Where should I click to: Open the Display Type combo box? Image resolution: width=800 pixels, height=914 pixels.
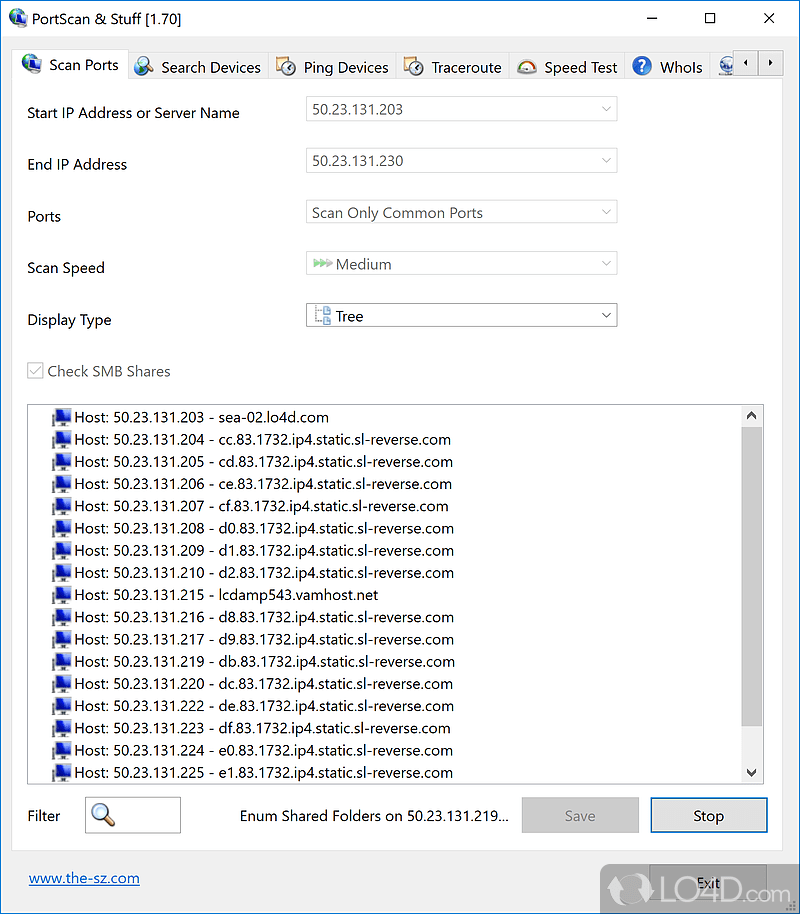[x=606, y=315]
